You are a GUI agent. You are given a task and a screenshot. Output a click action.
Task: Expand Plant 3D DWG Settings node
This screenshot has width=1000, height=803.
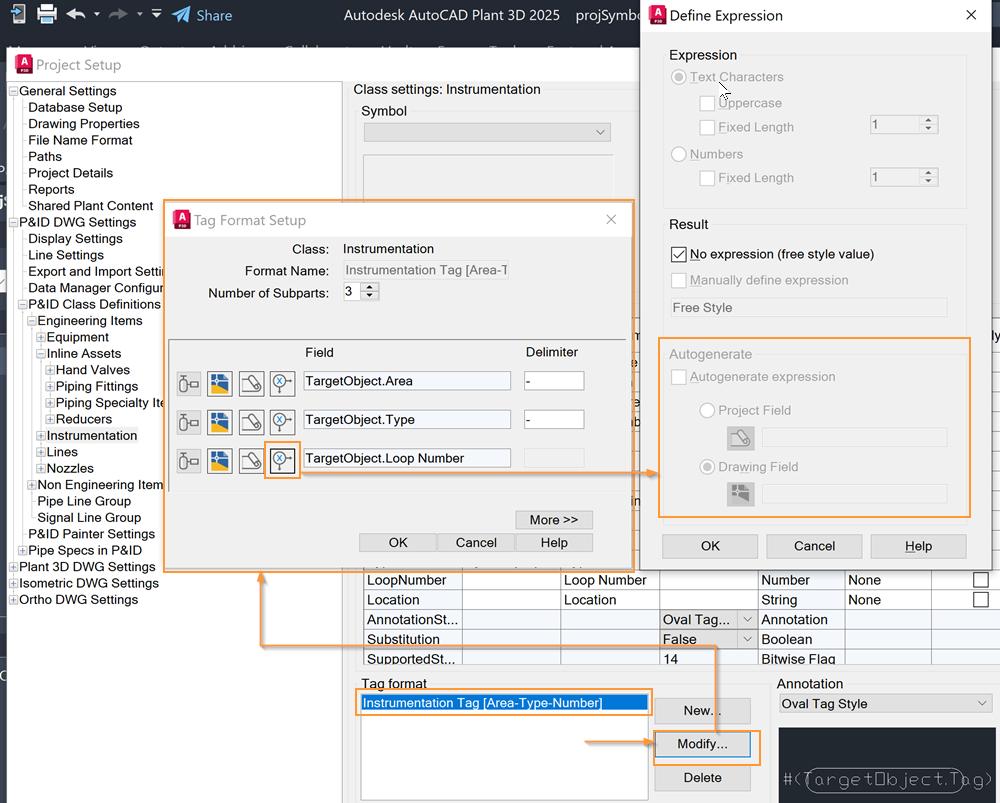[13, 567]
